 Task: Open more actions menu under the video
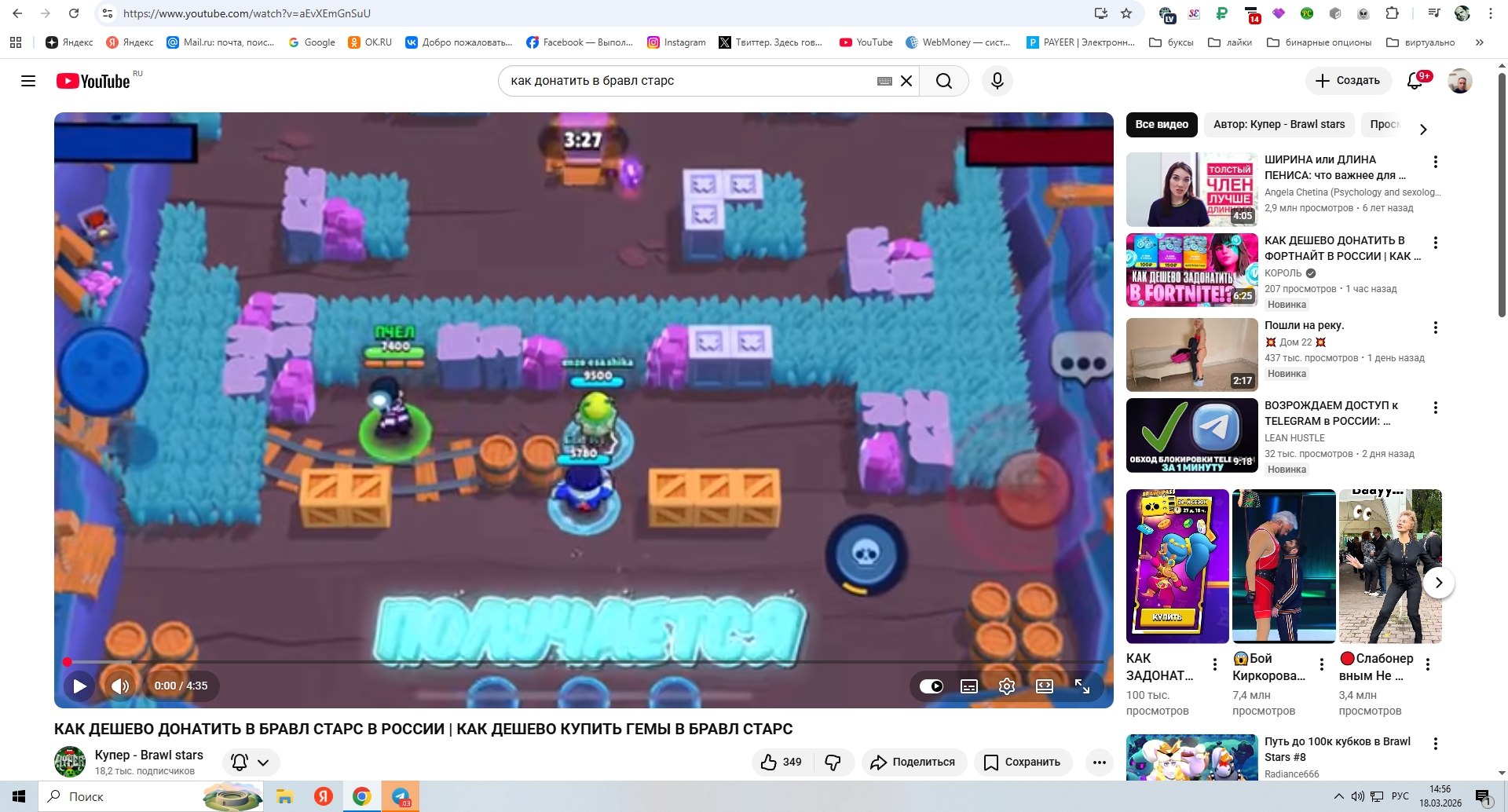1099,762
